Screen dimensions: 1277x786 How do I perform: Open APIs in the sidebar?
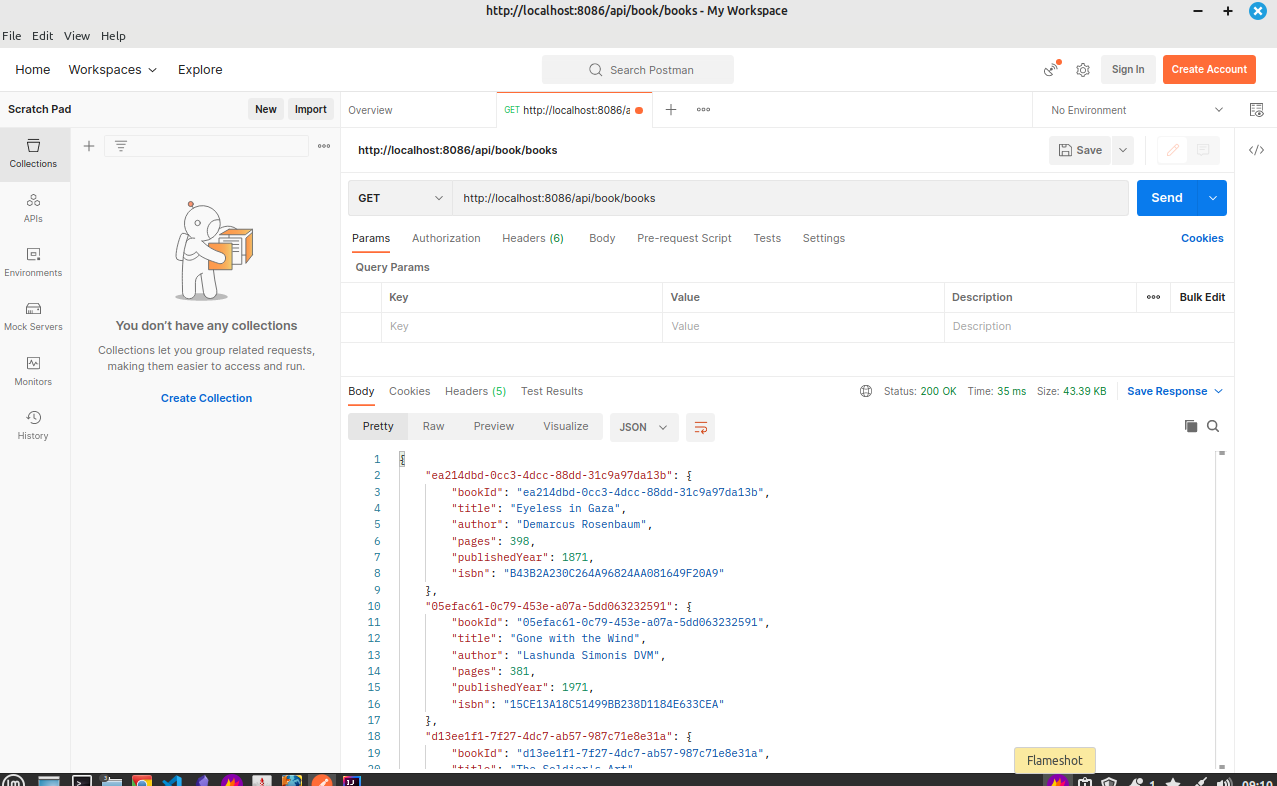pyautogui.click(x=34, y=208)
